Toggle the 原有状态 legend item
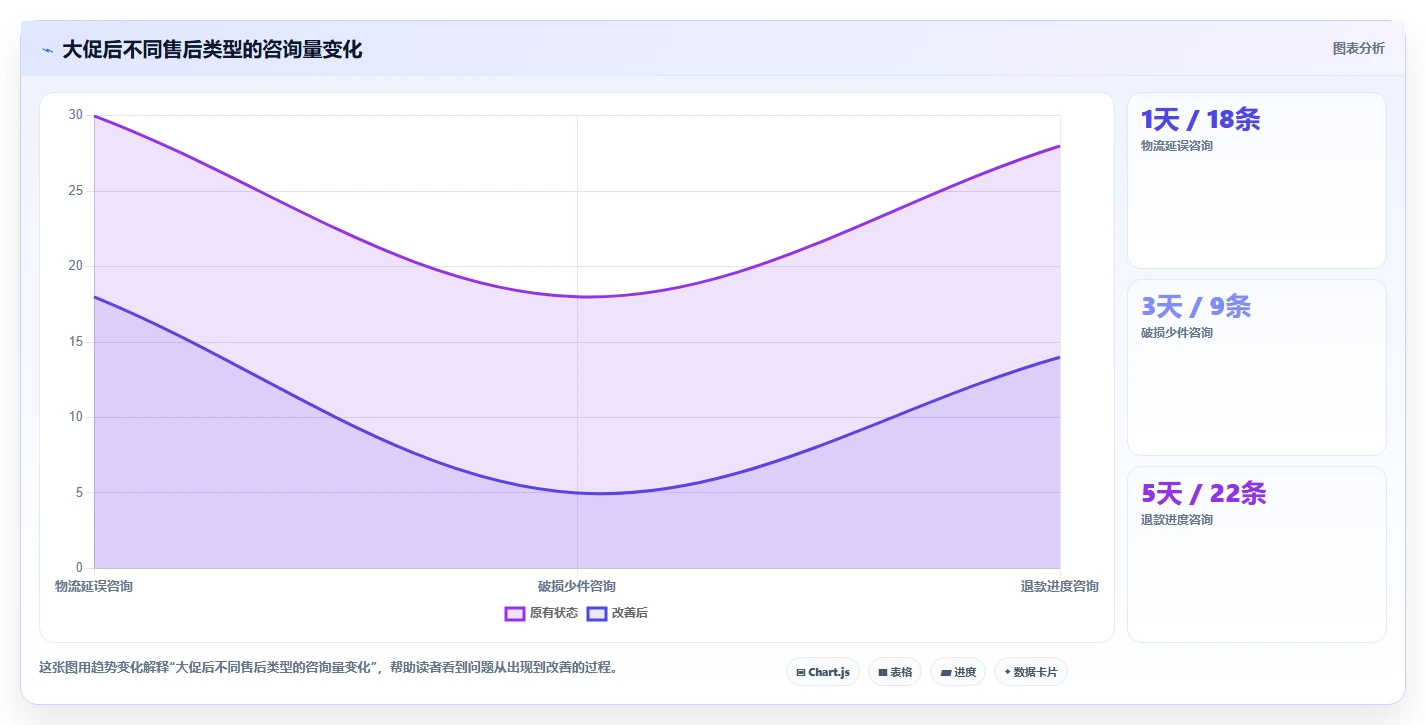 (541, 613)
